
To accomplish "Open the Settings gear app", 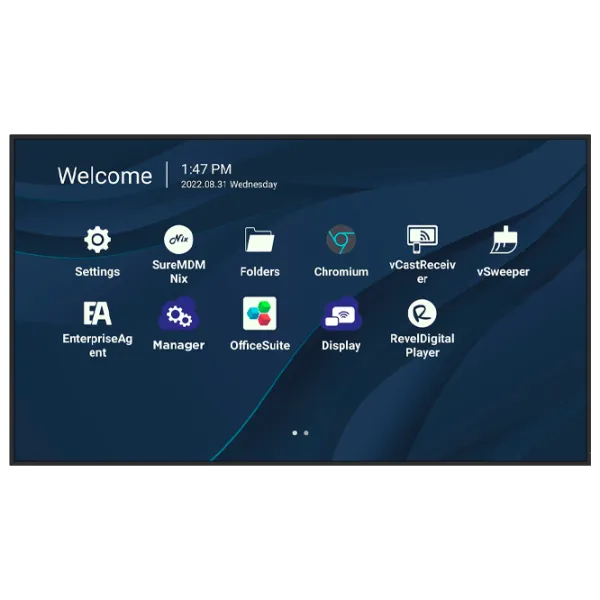I will [97, 240].
